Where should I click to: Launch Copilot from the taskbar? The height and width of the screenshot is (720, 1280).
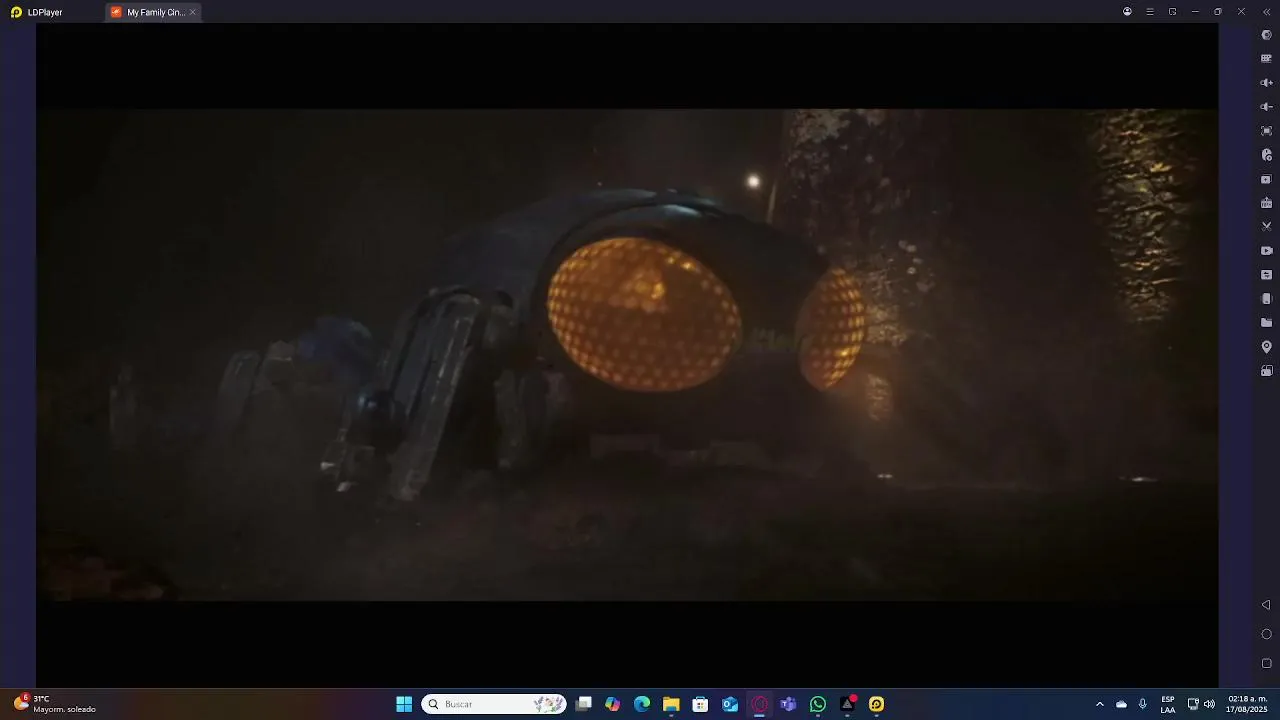tap(613, 704)
